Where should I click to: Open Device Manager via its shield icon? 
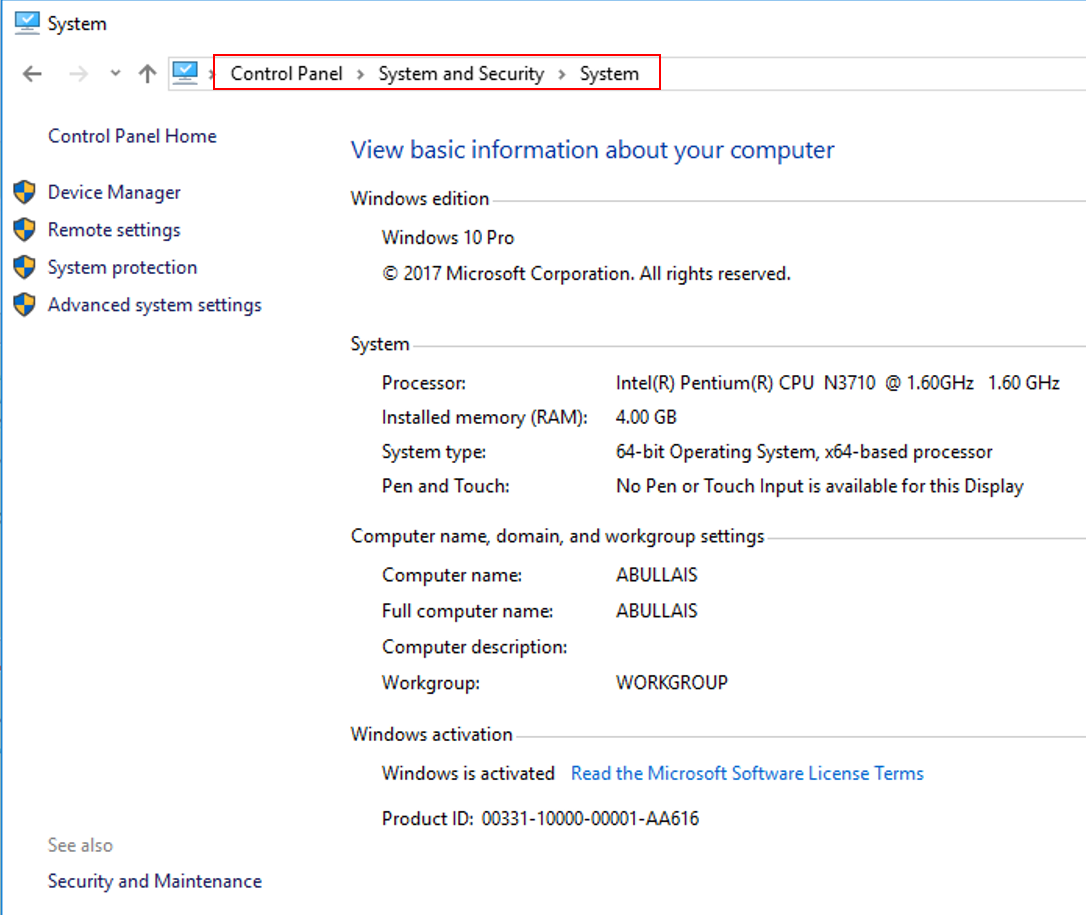[x=25, y=192]
